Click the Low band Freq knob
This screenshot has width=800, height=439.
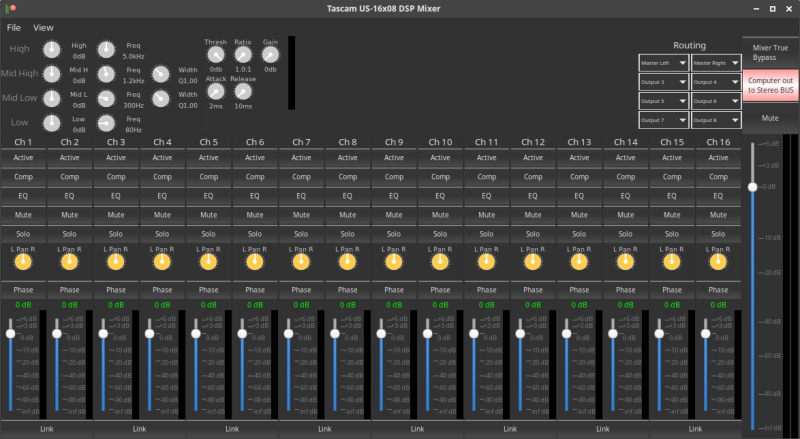pyautogui.click(x=106, y=123)
